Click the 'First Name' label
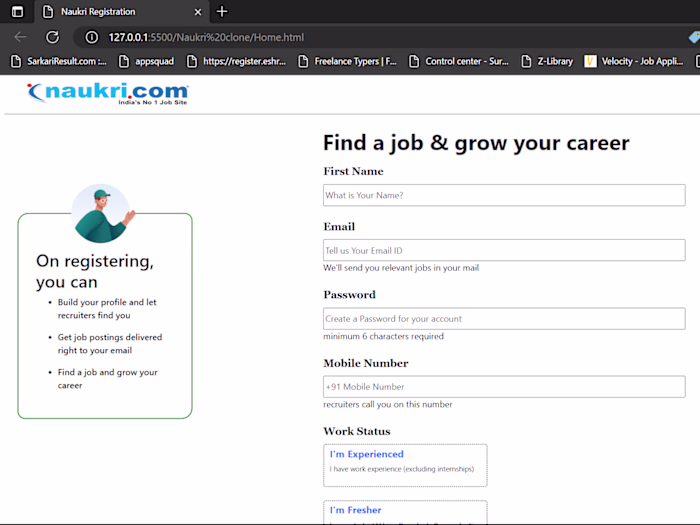 [353, 171]
